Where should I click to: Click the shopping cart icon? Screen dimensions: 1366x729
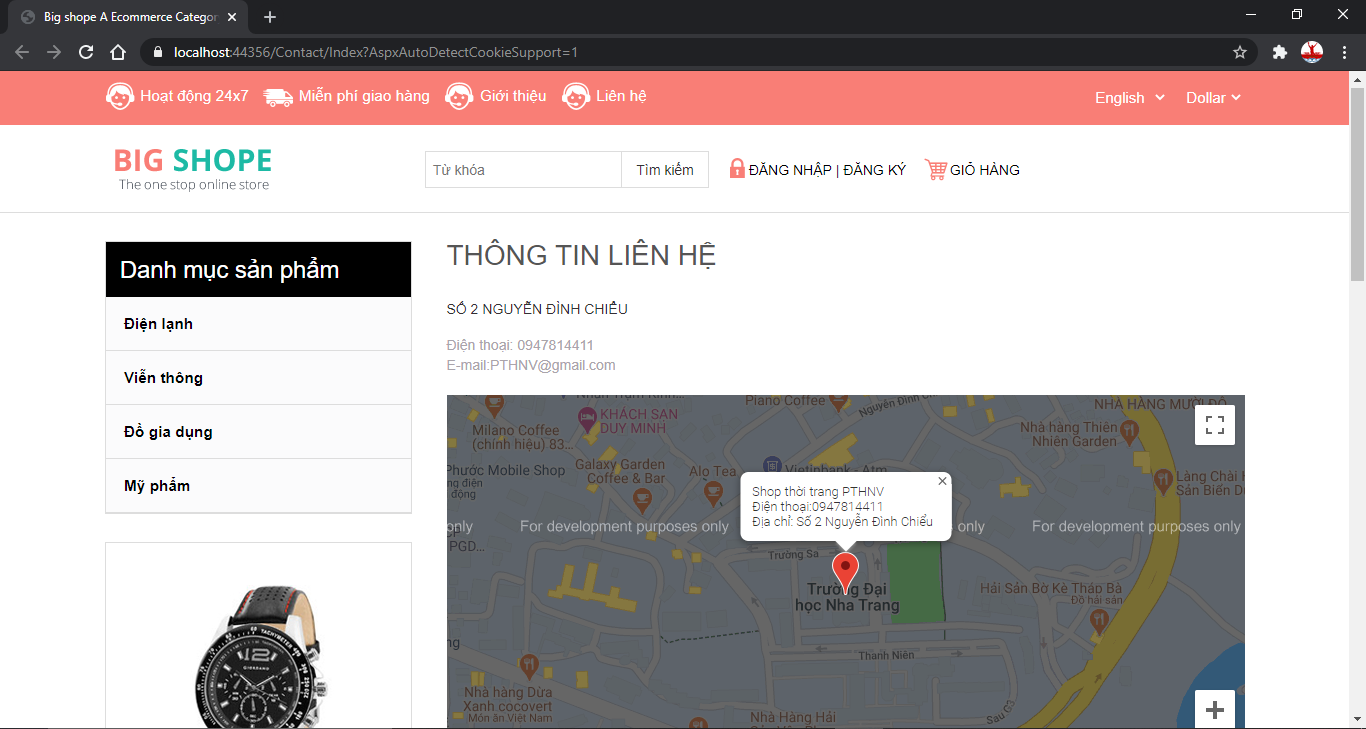tap(936, 170)
